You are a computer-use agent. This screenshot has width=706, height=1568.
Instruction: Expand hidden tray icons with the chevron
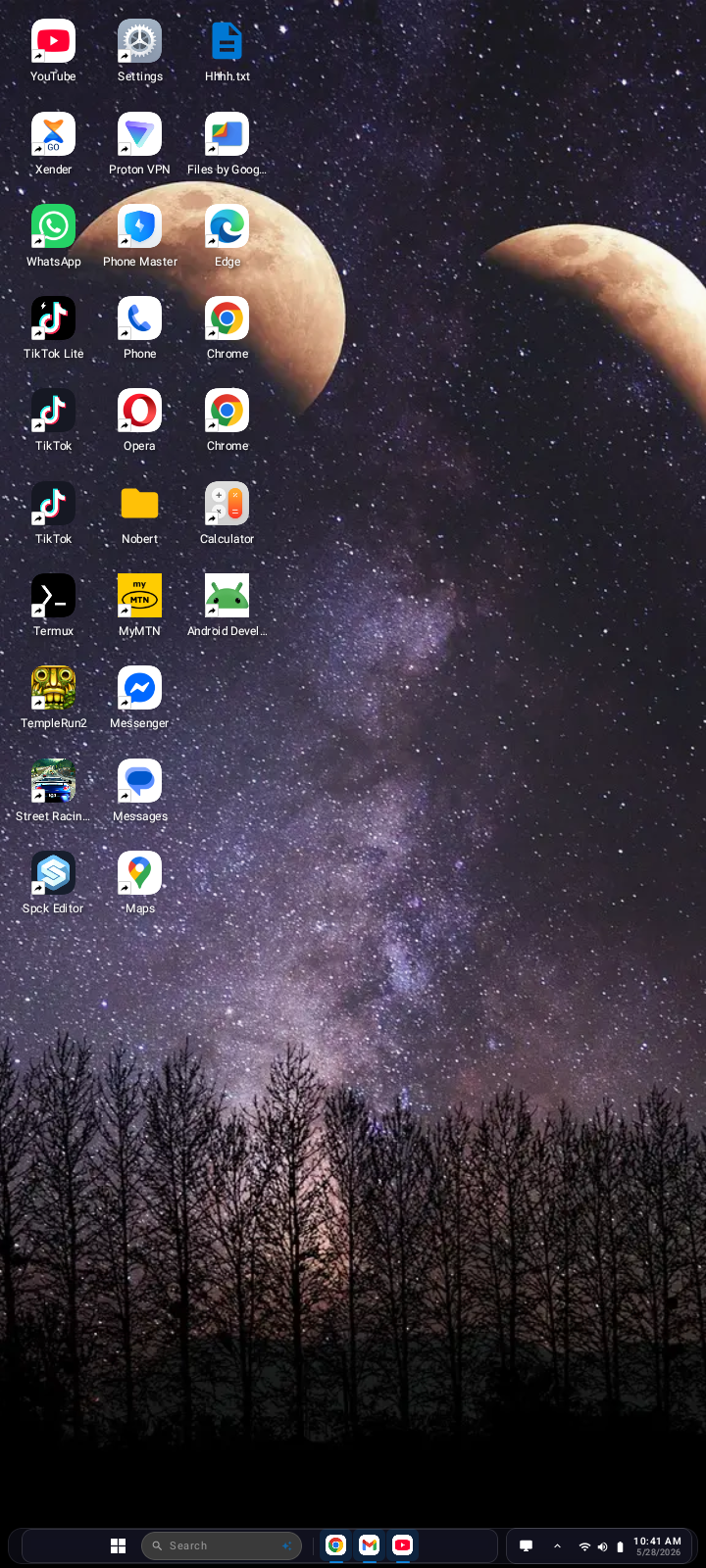557,1546
